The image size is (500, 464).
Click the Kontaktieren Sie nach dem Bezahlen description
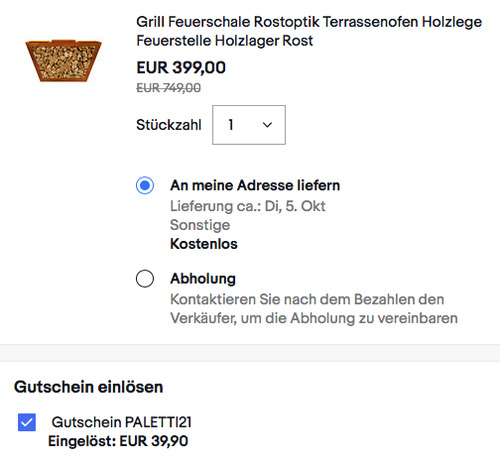[314, 309]
